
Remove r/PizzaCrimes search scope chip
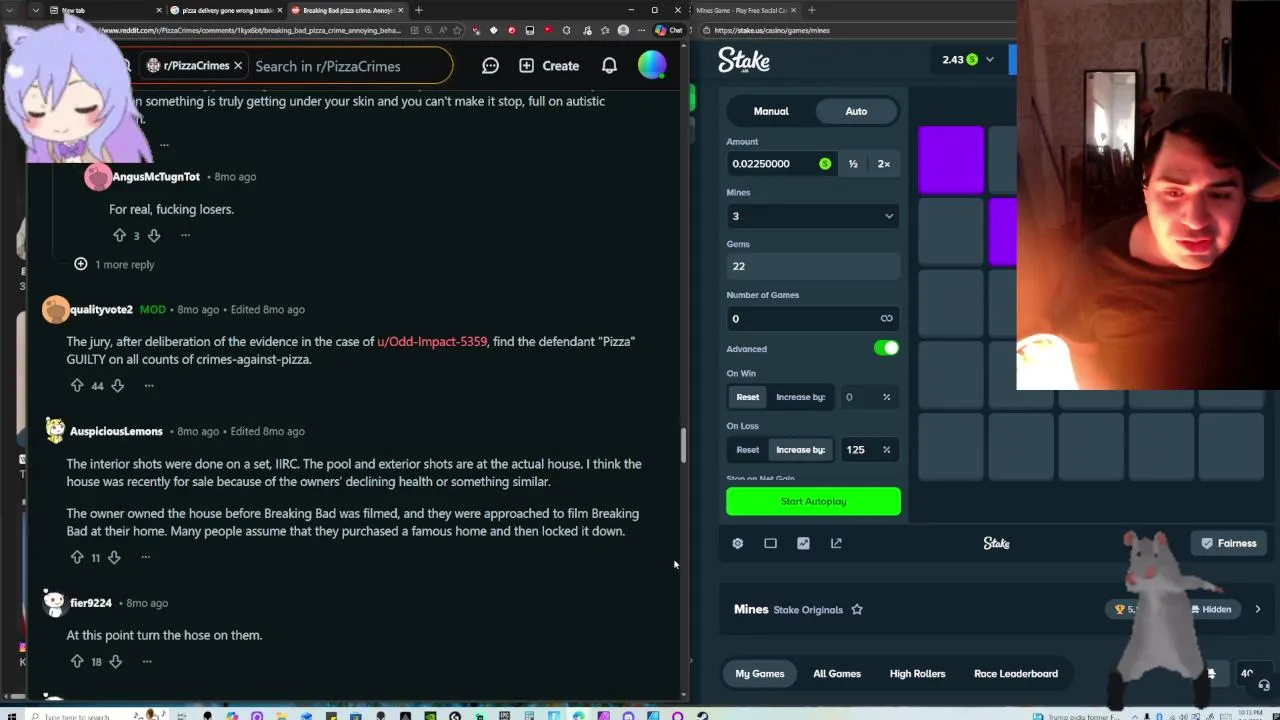(x=238, y=66)
